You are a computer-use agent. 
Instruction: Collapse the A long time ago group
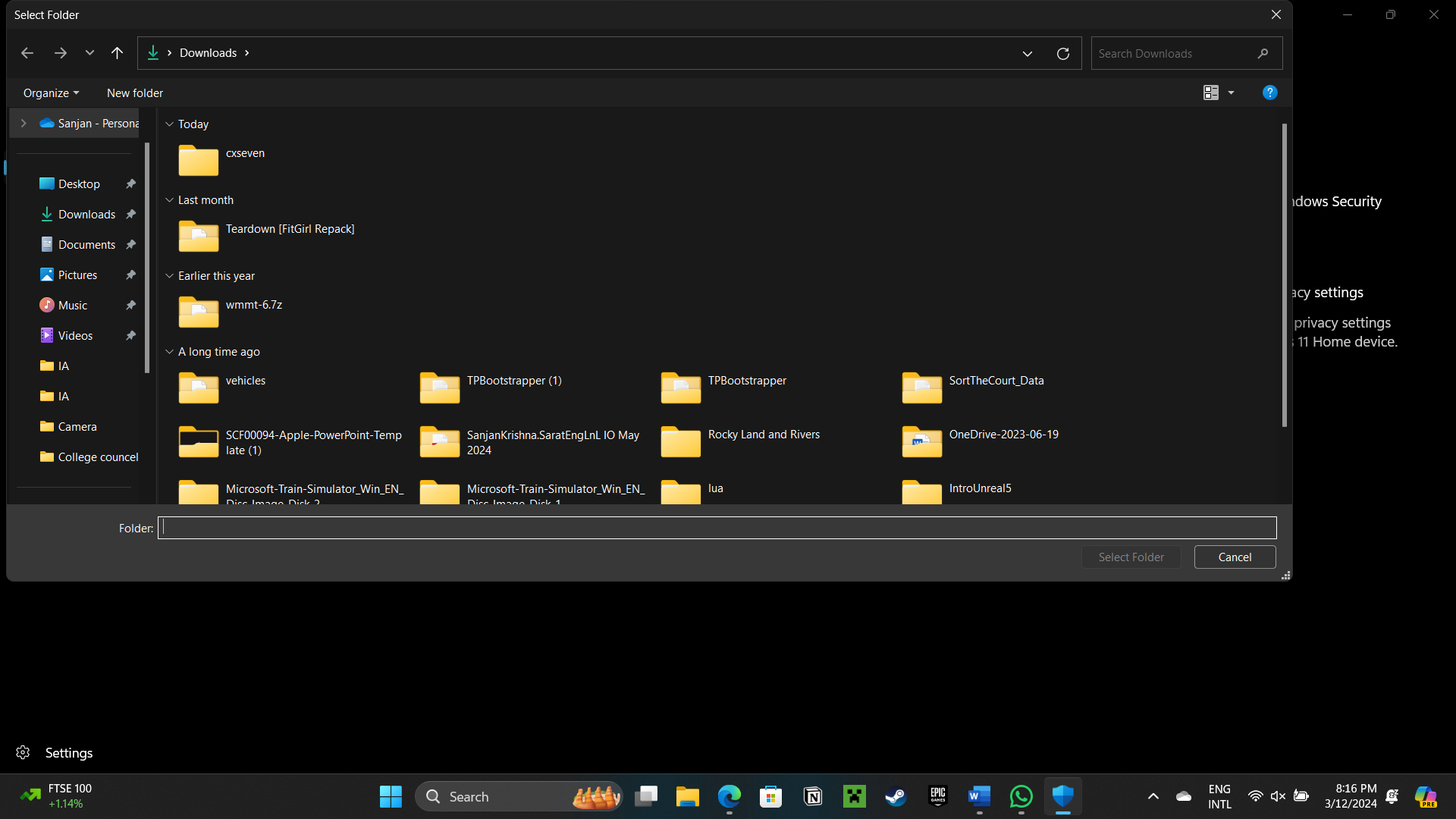pos(169,352)
